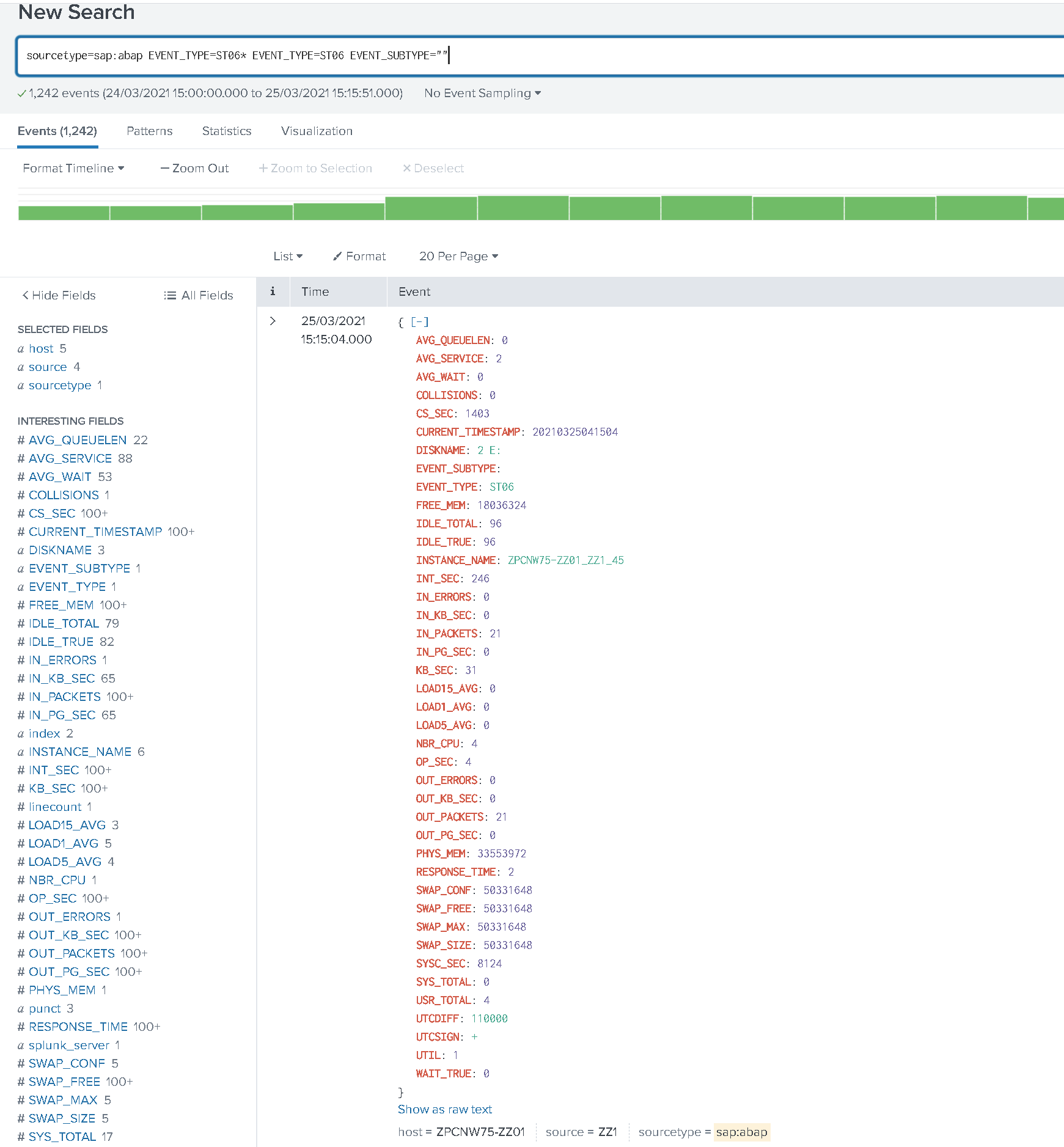Hide the fields sidebar via Hide Fields
Viewport: 1064px width, 1147px height.
pos(58,295)
